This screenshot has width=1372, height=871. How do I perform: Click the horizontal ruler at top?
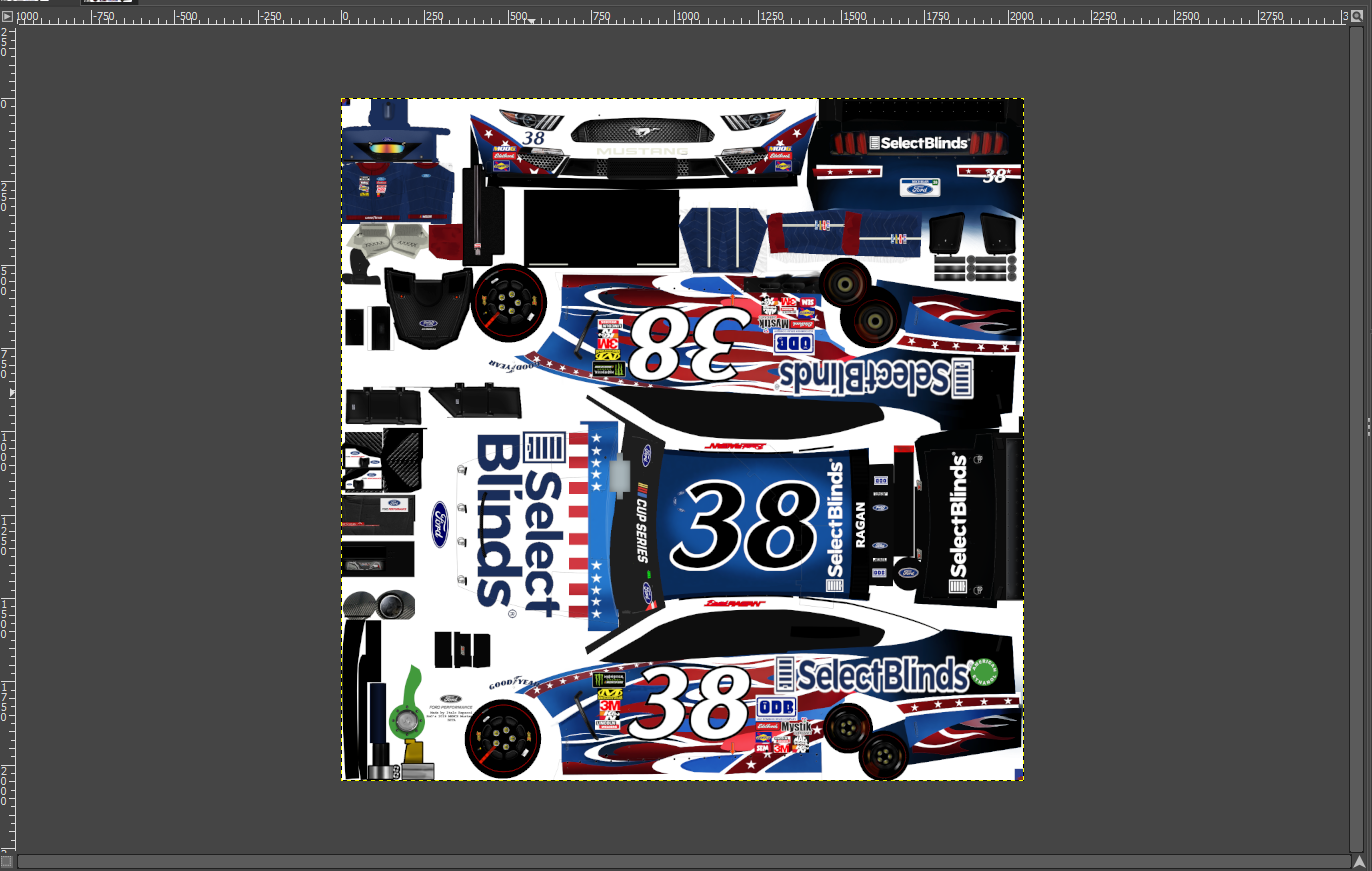coord(683,17)
